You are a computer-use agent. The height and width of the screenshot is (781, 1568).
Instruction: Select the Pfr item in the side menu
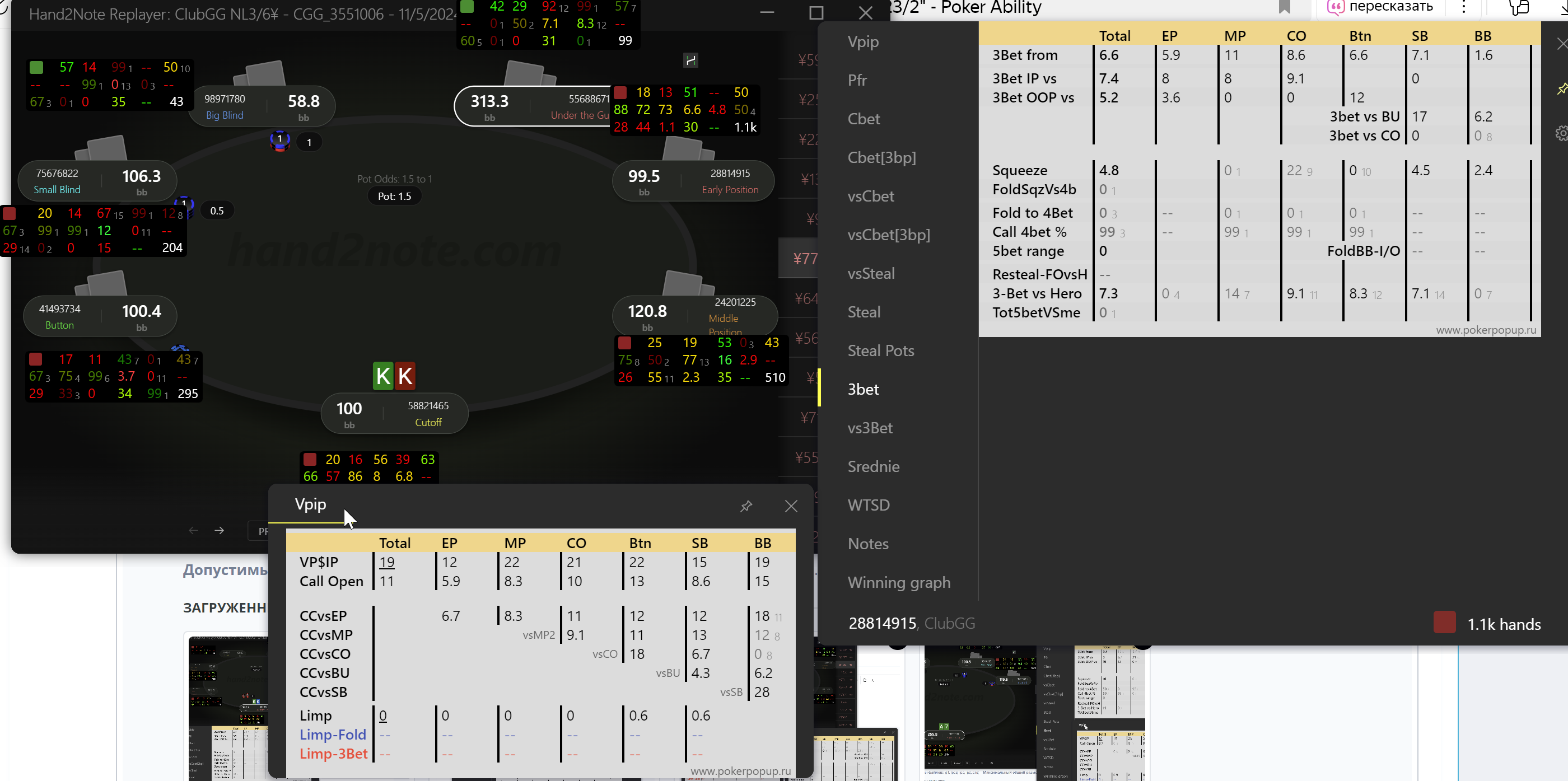[857, 81]
